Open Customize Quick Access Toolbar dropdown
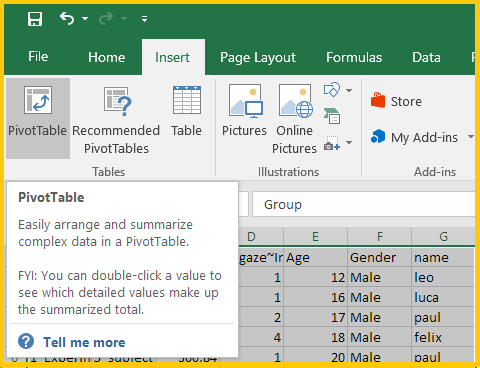Screen dimensions: 480x368 coord(144,19)
